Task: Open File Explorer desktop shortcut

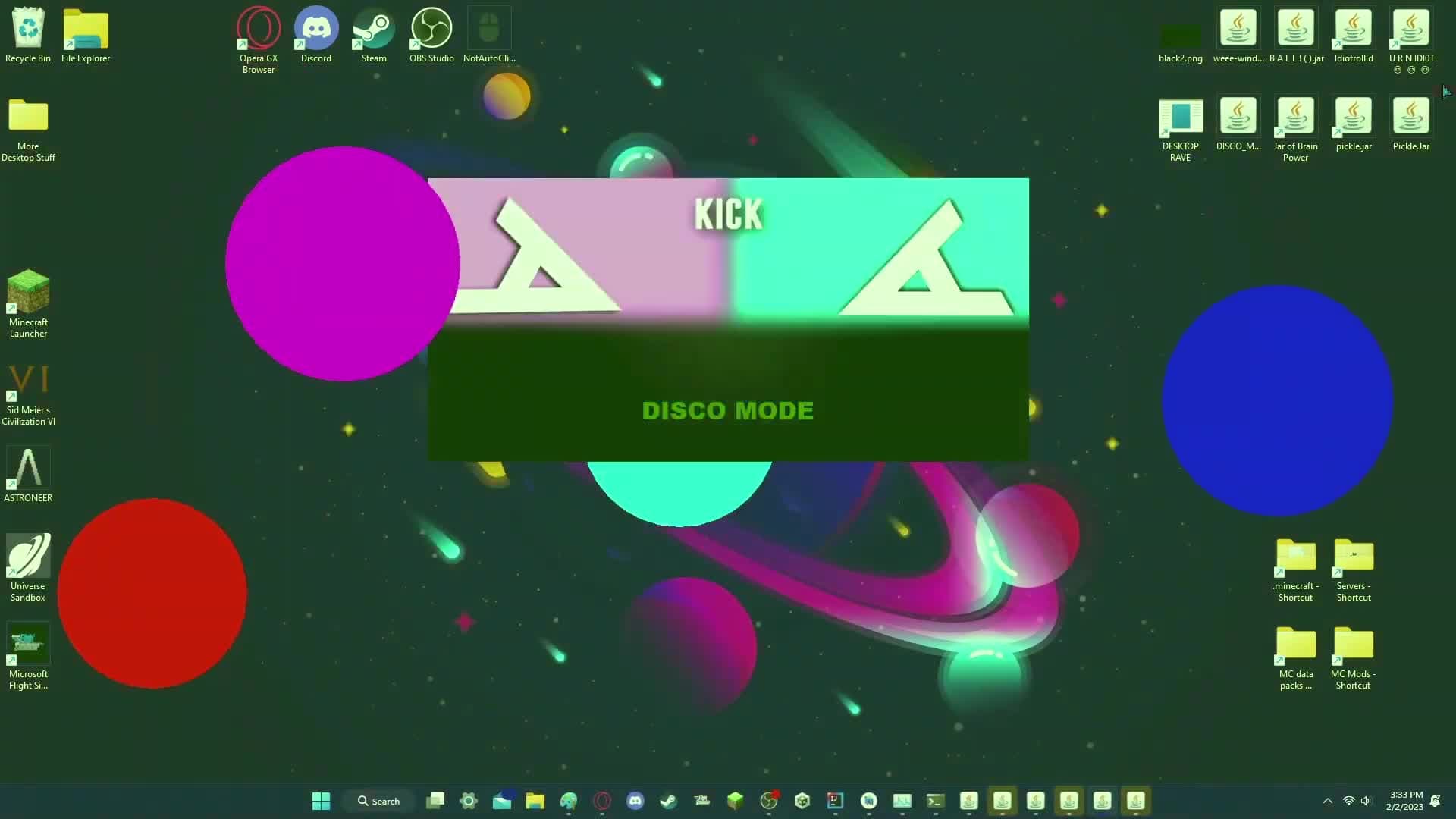Action: pos(86,36)
